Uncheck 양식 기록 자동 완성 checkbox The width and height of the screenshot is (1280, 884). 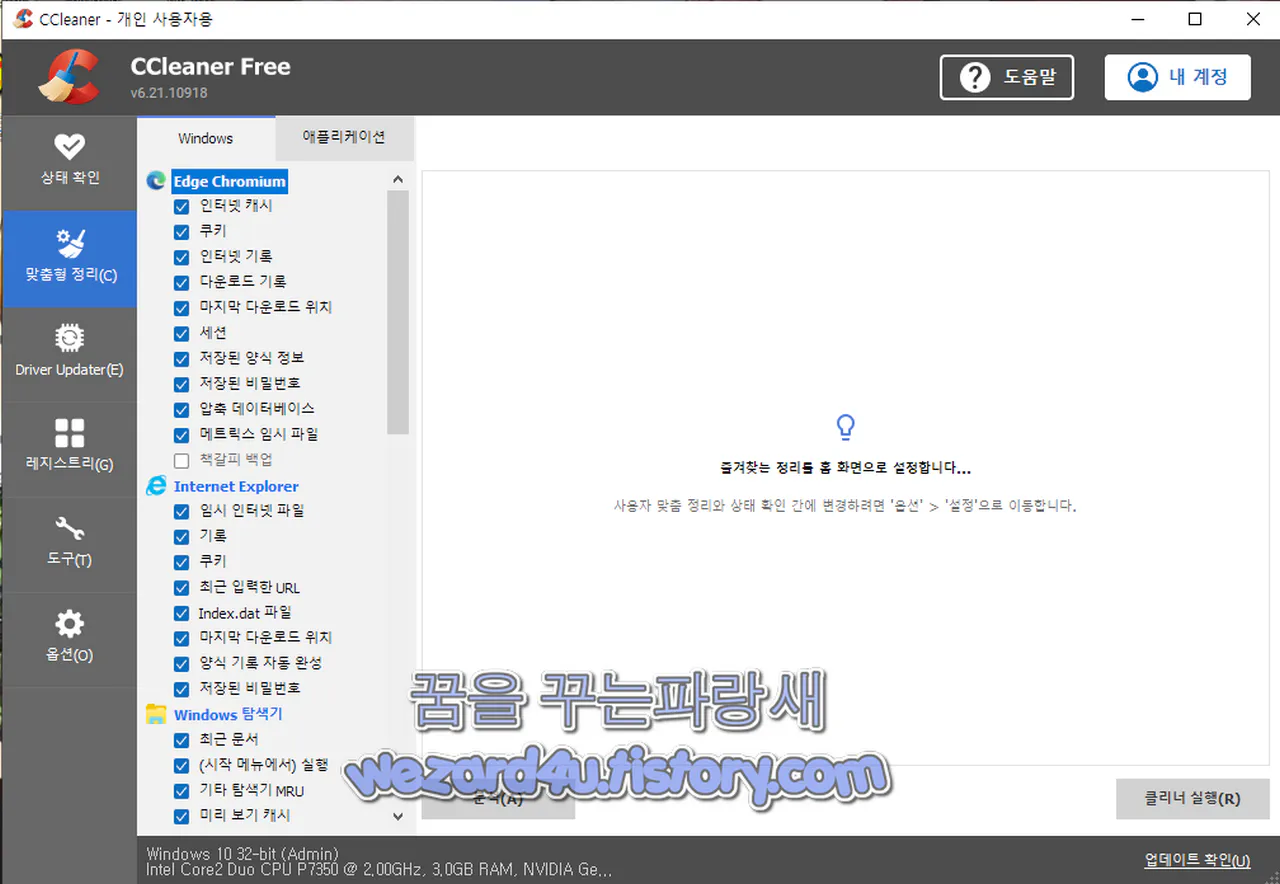181,664
